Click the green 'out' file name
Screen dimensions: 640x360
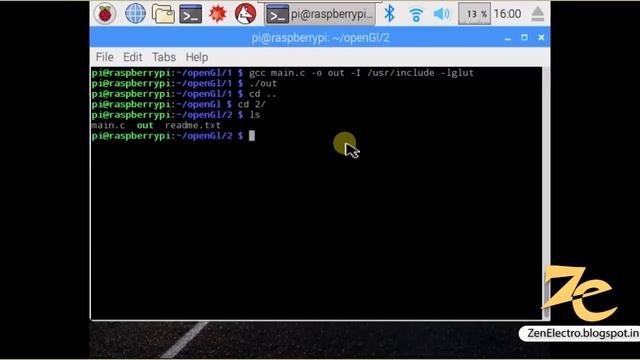coord(145,126)
